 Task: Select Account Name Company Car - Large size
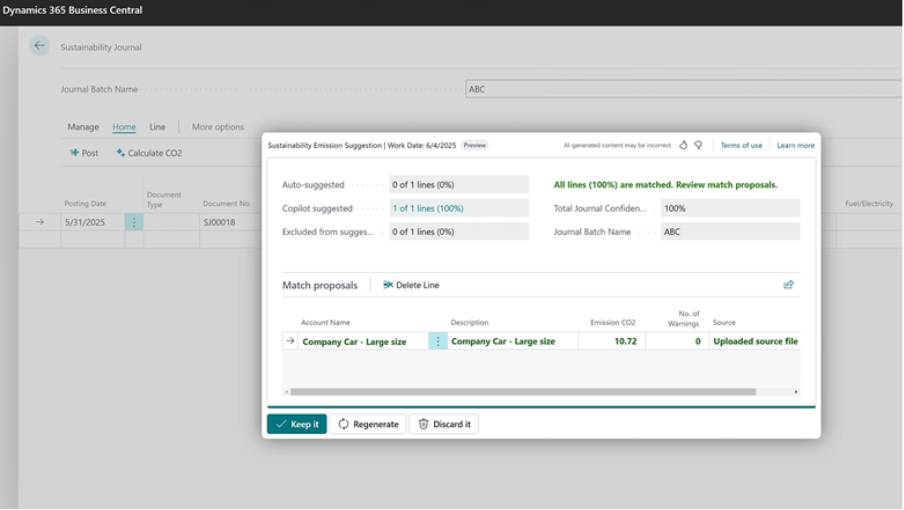pyautogui.click(x=355, y=342)
